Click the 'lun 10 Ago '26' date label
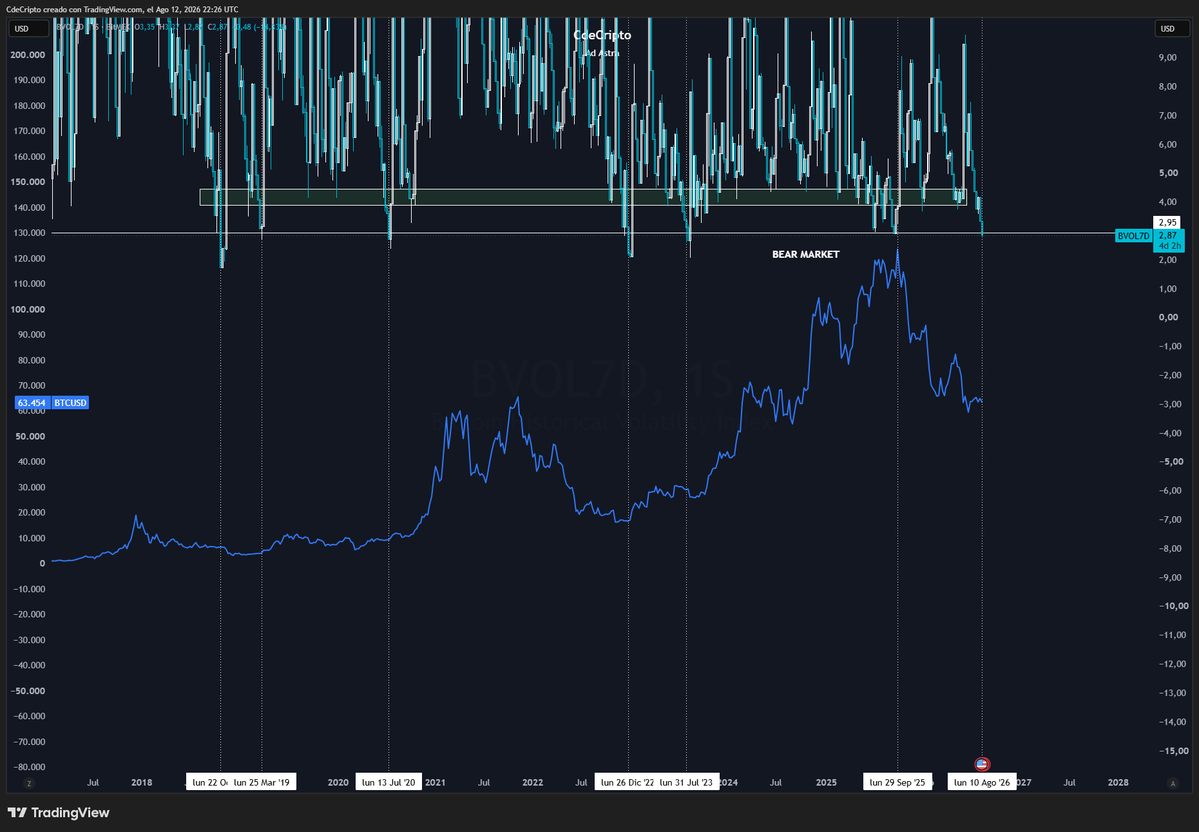 tap(982, 782)
